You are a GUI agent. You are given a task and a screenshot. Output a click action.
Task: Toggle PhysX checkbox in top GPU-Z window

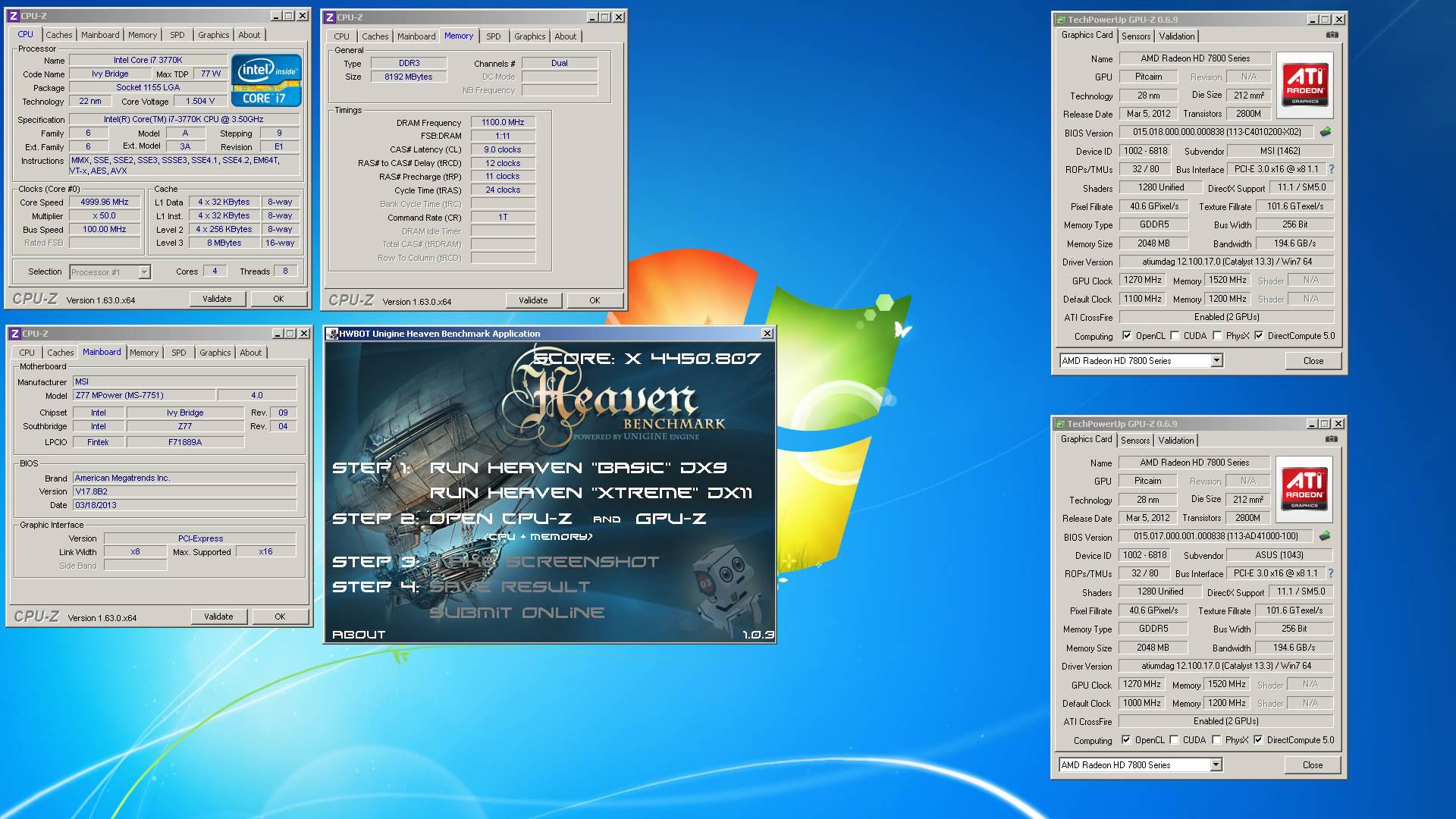(x=1218, y=336)
